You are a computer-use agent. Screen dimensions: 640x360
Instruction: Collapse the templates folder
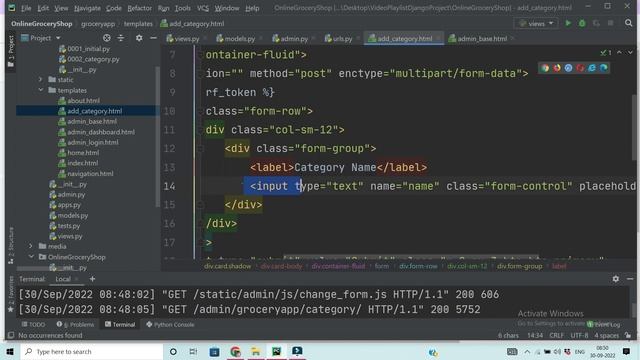40,90
